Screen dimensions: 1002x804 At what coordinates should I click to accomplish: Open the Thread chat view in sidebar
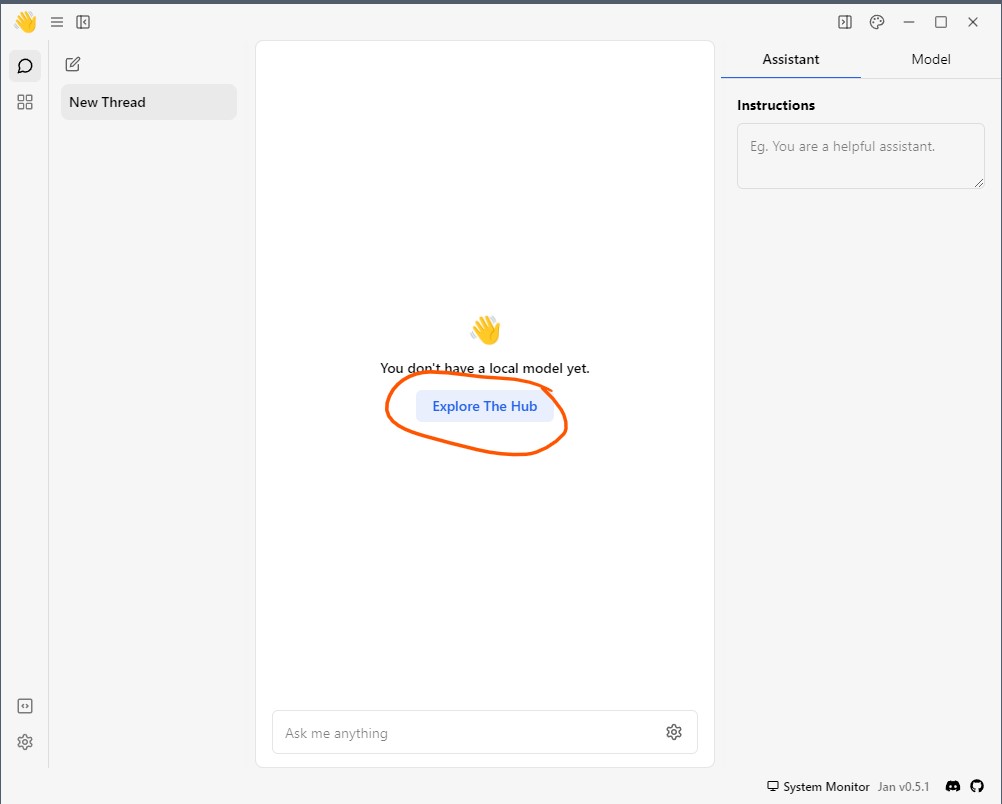click(x=25, y=66)
